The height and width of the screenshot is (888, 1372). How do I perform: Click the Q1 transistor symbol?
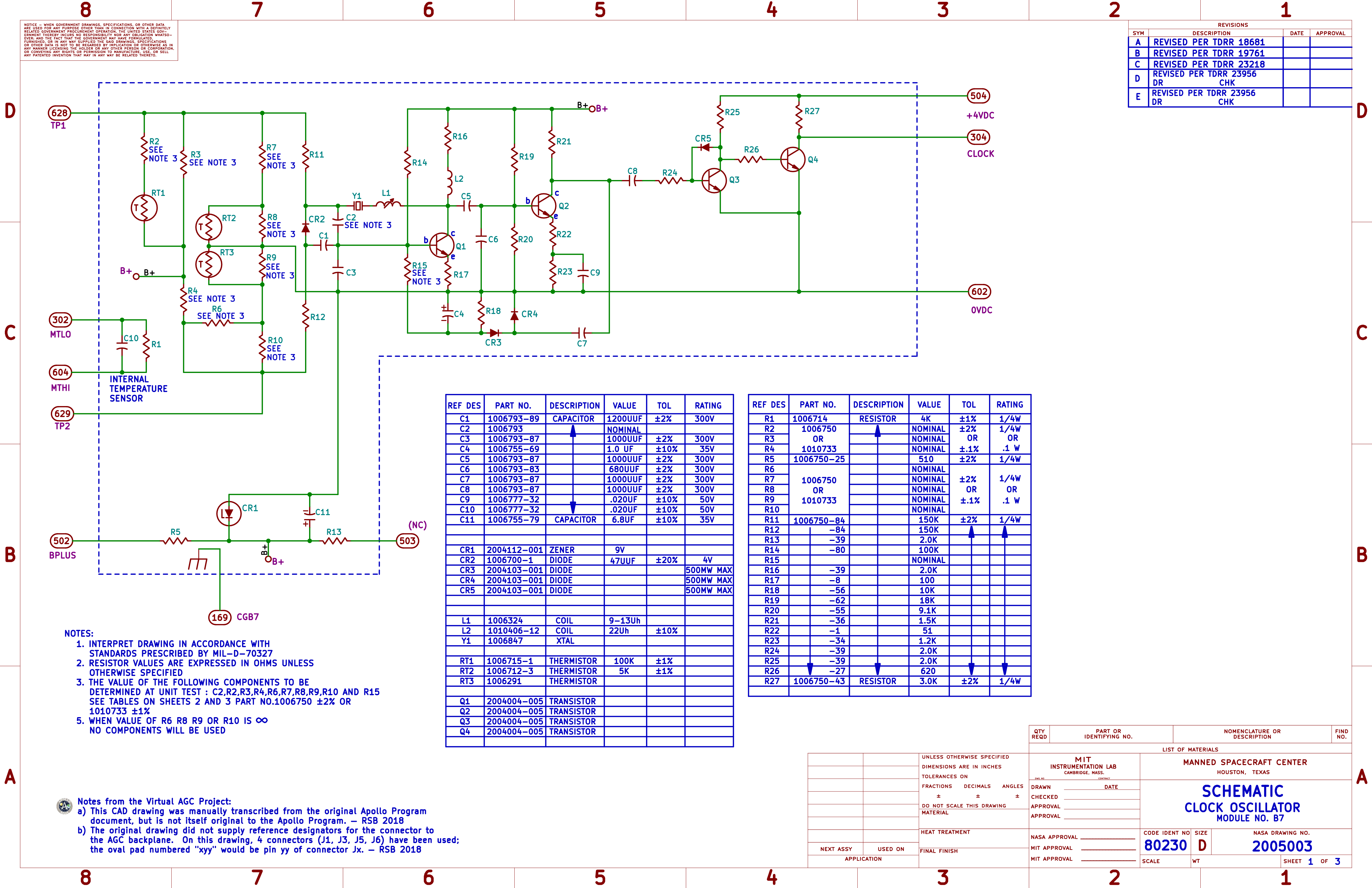[441, 245]
